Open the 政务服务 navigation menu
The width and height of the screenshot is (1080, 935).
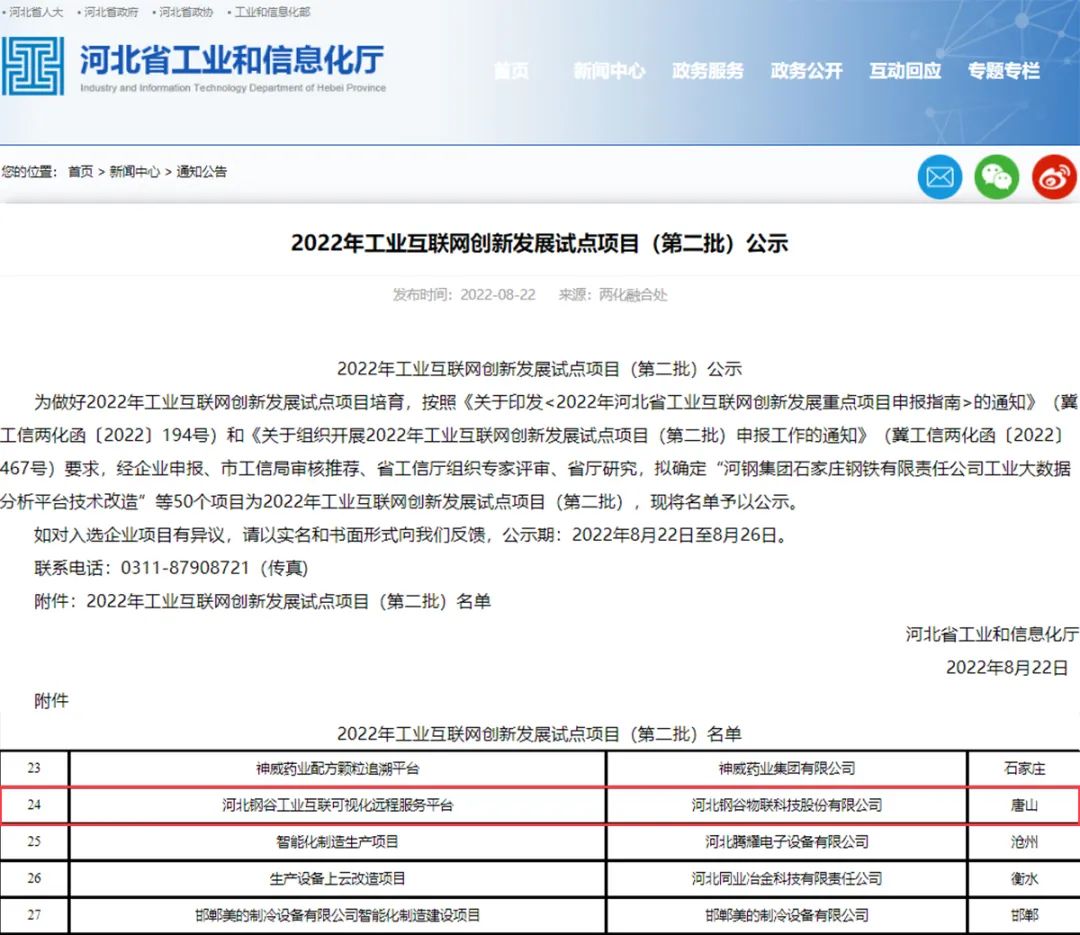[x=708, y=71]
